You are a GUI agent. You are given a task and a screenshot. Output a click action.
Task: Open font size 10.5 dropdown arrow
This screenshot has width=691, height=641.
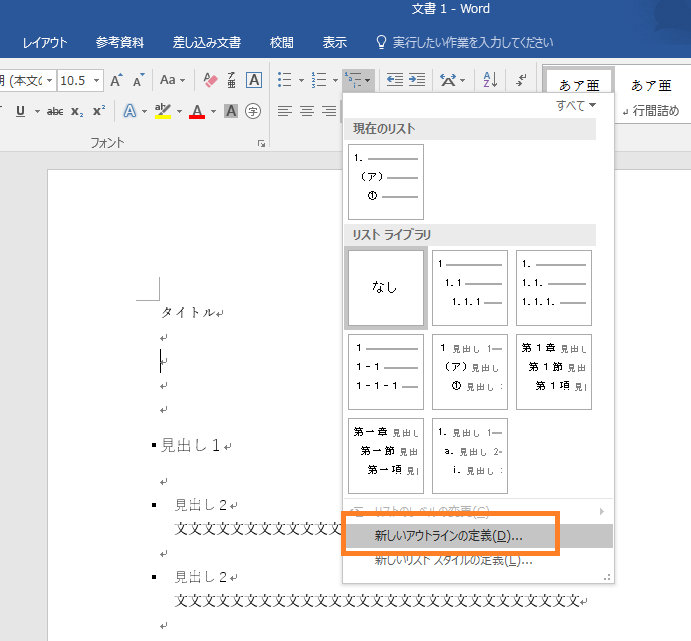96,80
